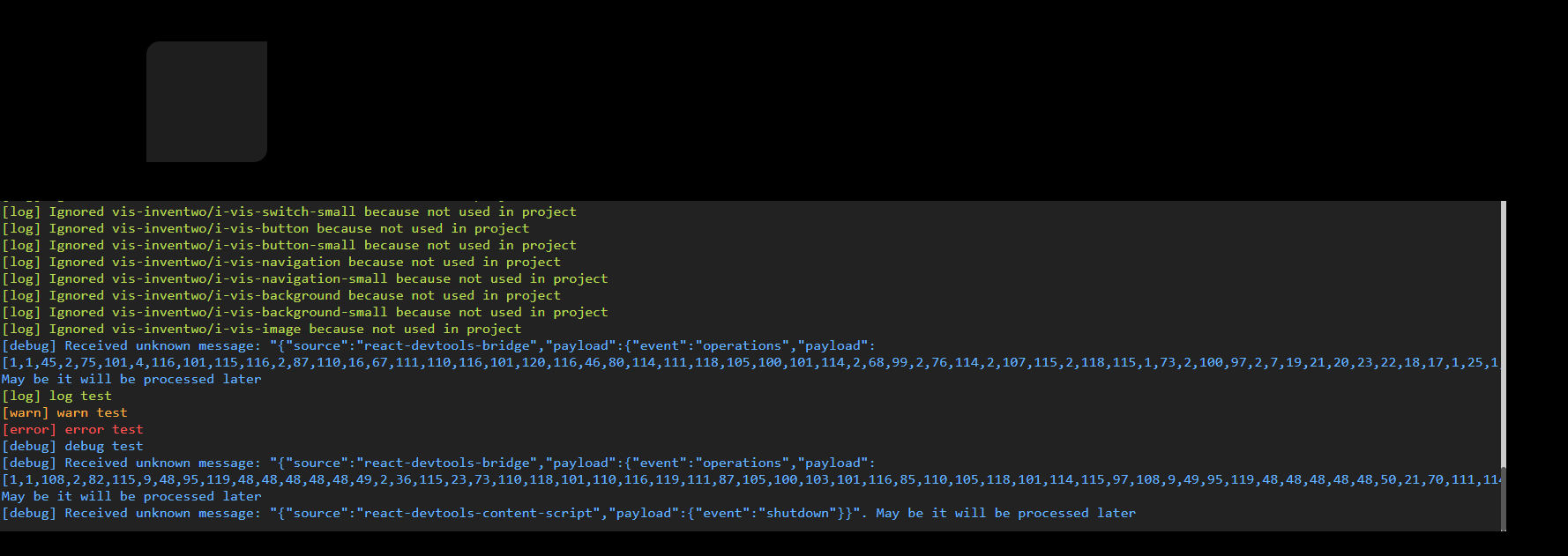
Task: Select the "[debug] debug test" line
Action: pyautogui.click(x=73, y=447)
